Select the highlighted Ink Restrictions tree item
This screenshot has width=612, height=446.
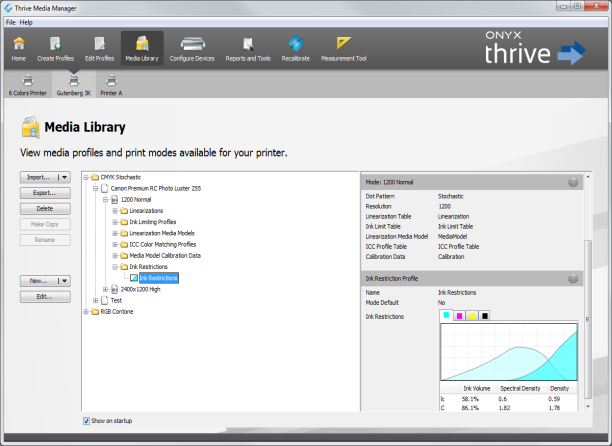point(159,278)
